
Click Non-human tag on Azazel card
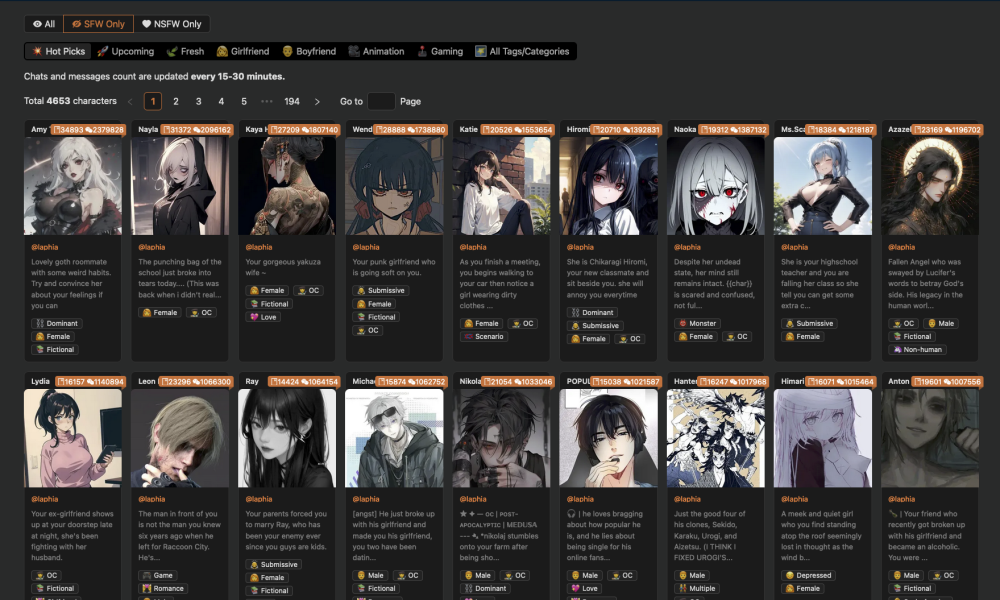click(x=916, y=349)
